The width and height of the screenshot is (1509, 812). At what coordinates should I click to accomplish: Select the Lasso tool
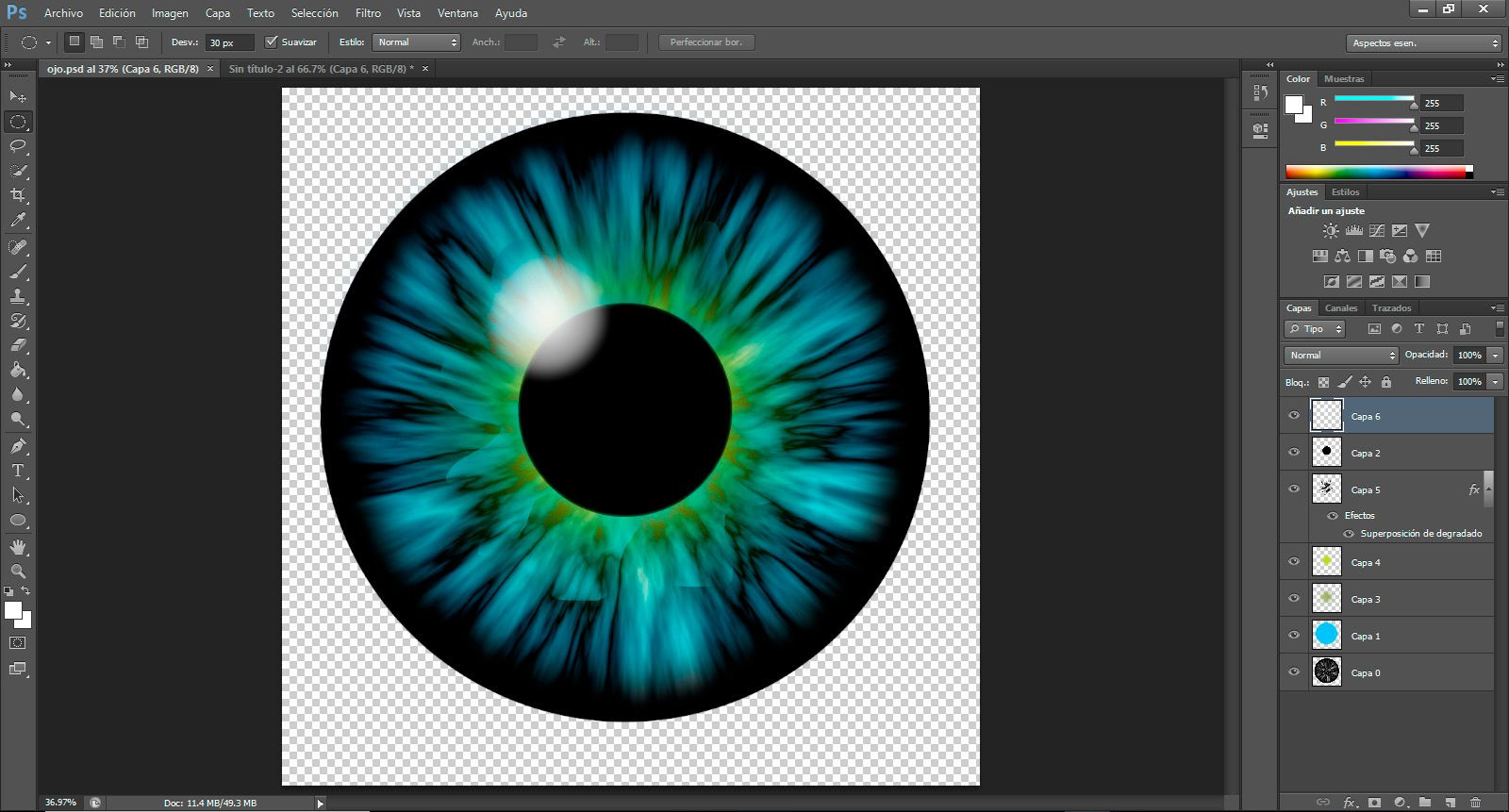pyautogui.click(x=18, y=146)
